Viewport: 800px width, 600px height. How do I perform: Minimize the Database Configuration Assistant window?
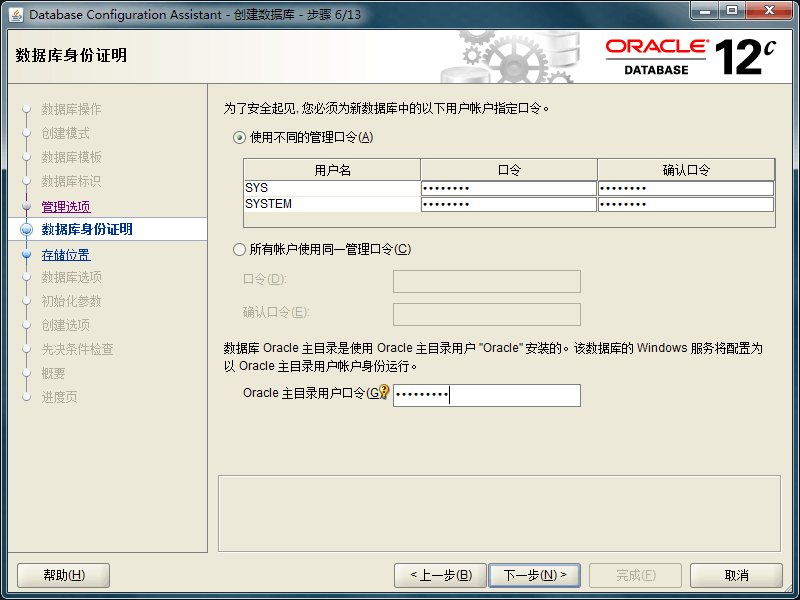point(704,13)
